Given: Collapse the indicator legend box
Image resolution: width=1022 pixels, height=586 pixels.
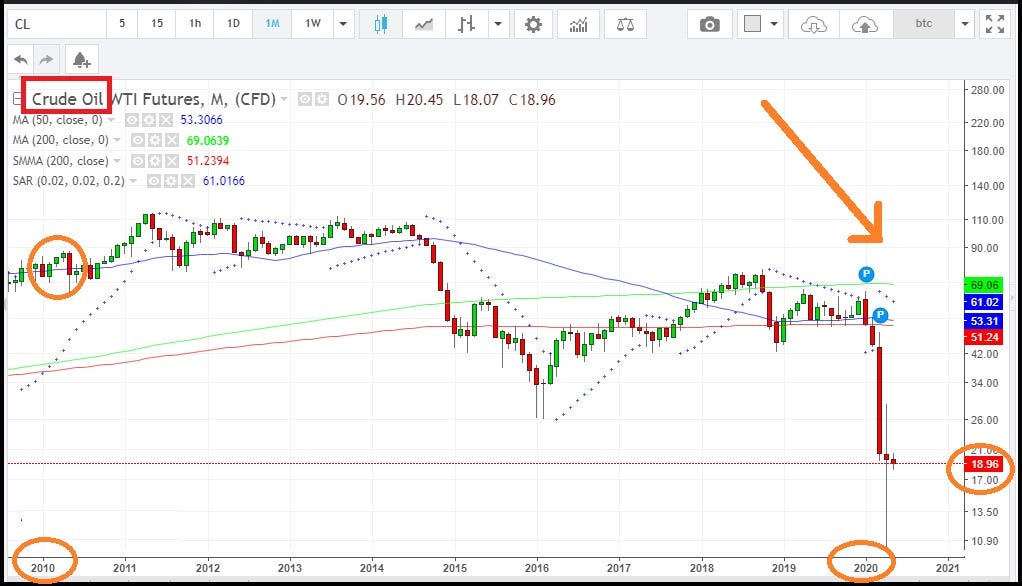Looking at the screenshot, I should pos(18,99).
